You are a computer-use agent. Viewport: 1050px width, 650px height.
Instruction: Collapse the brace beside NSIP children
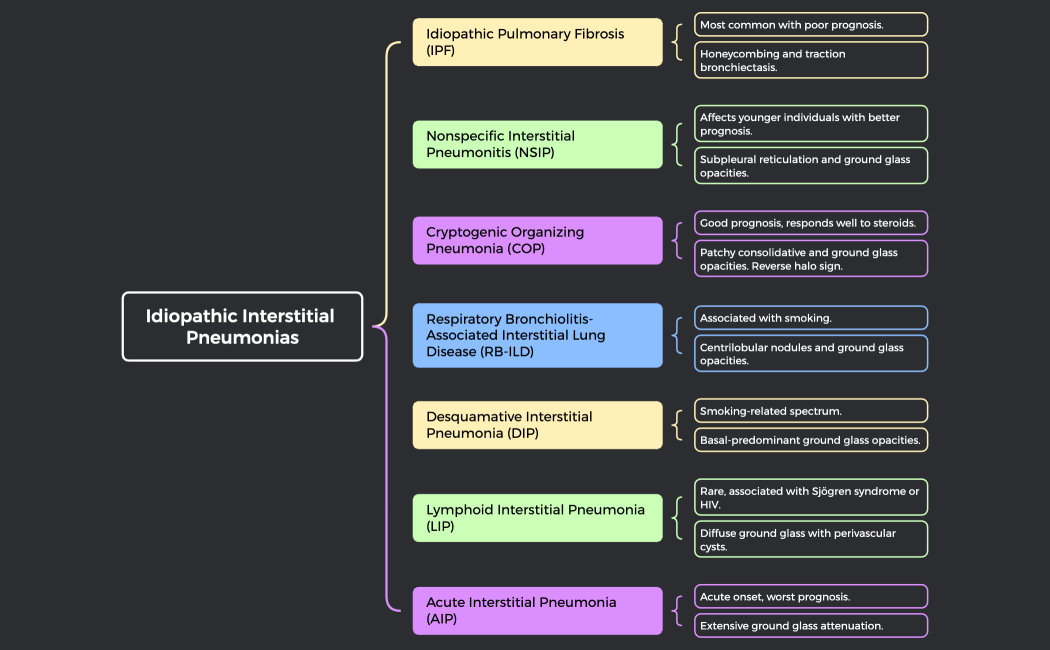pos(679,144)
